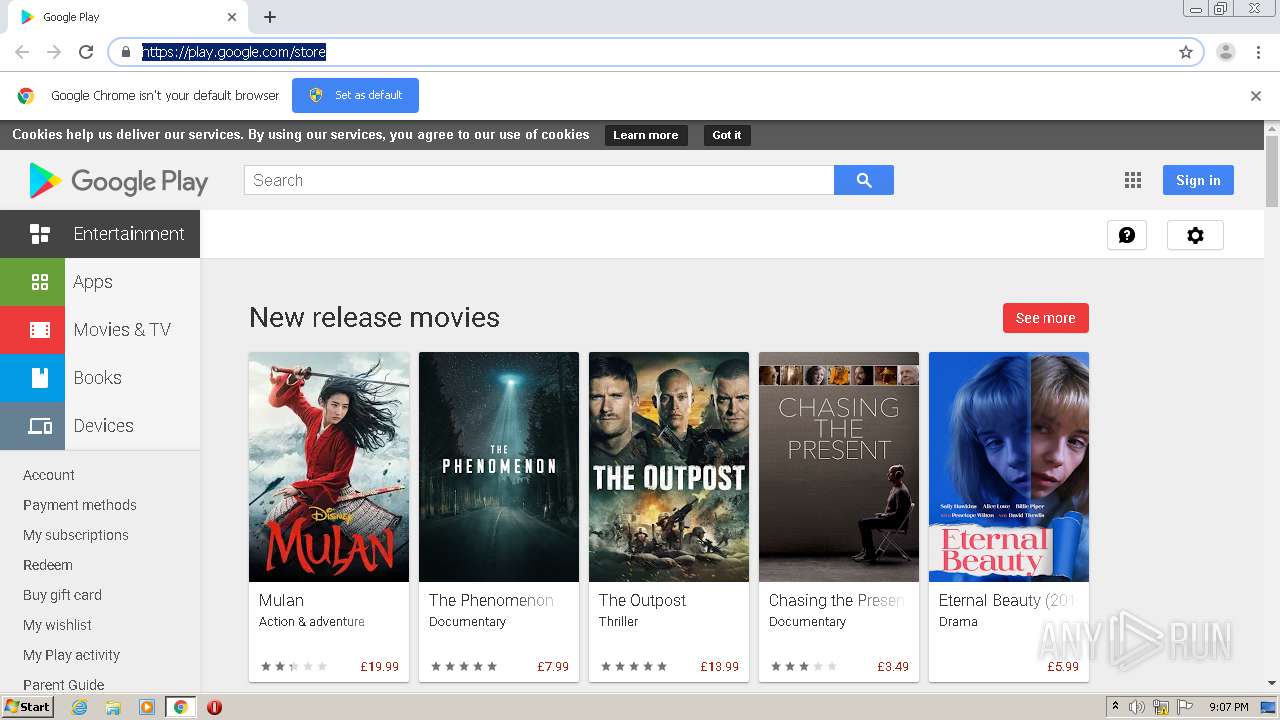Image resolution: width=1280 pixels, height=720 pixels.
Task: Click The Outpost £13.99 price
Action: 719,666
